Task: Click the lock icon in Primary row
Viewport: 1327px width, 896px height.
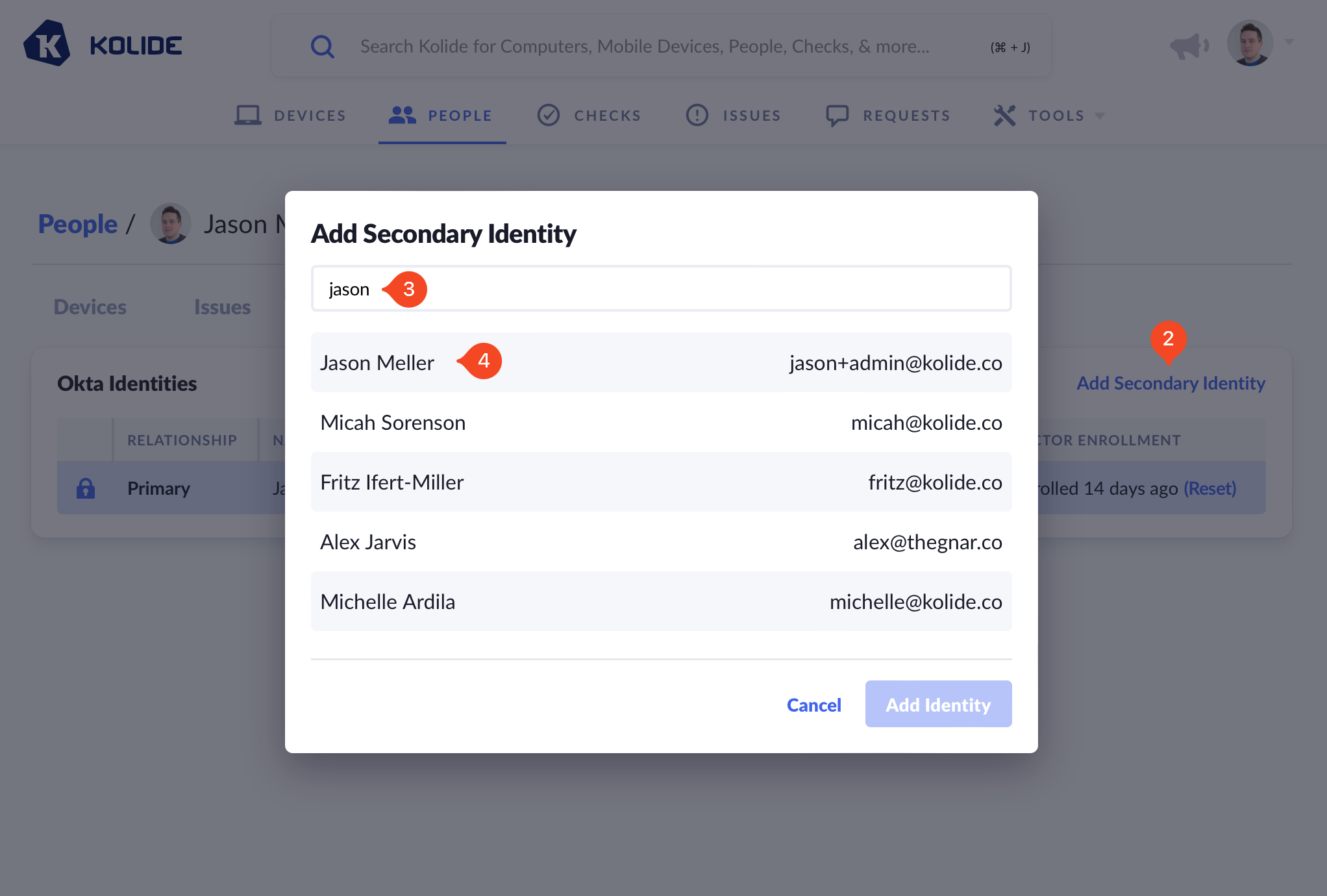Action: coord(86,488)
